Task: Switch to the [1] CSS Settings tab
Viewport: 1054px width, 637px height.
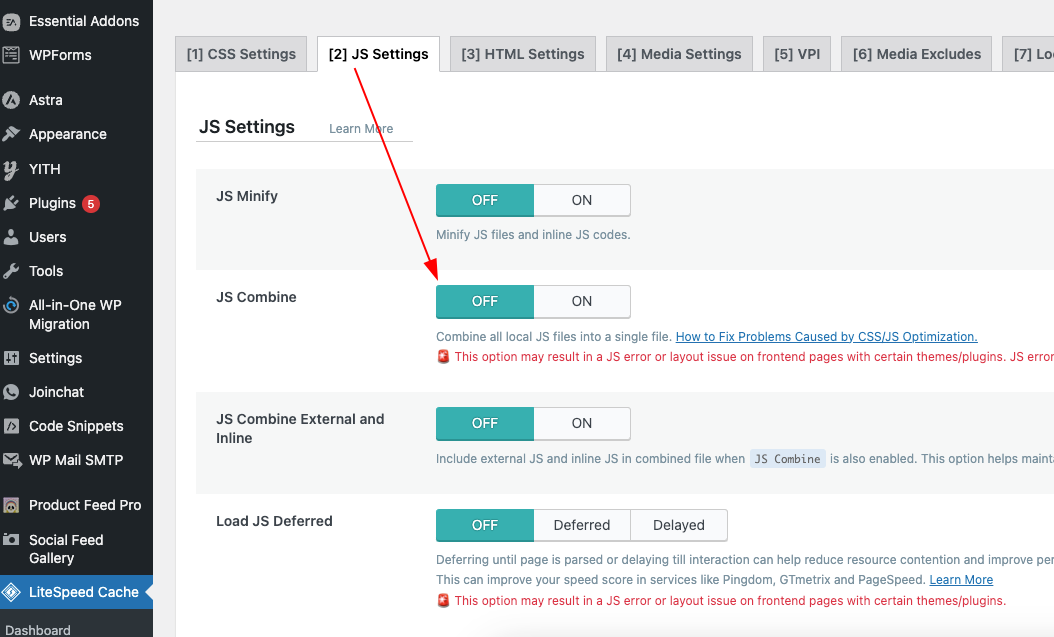Action: [241, 54]
